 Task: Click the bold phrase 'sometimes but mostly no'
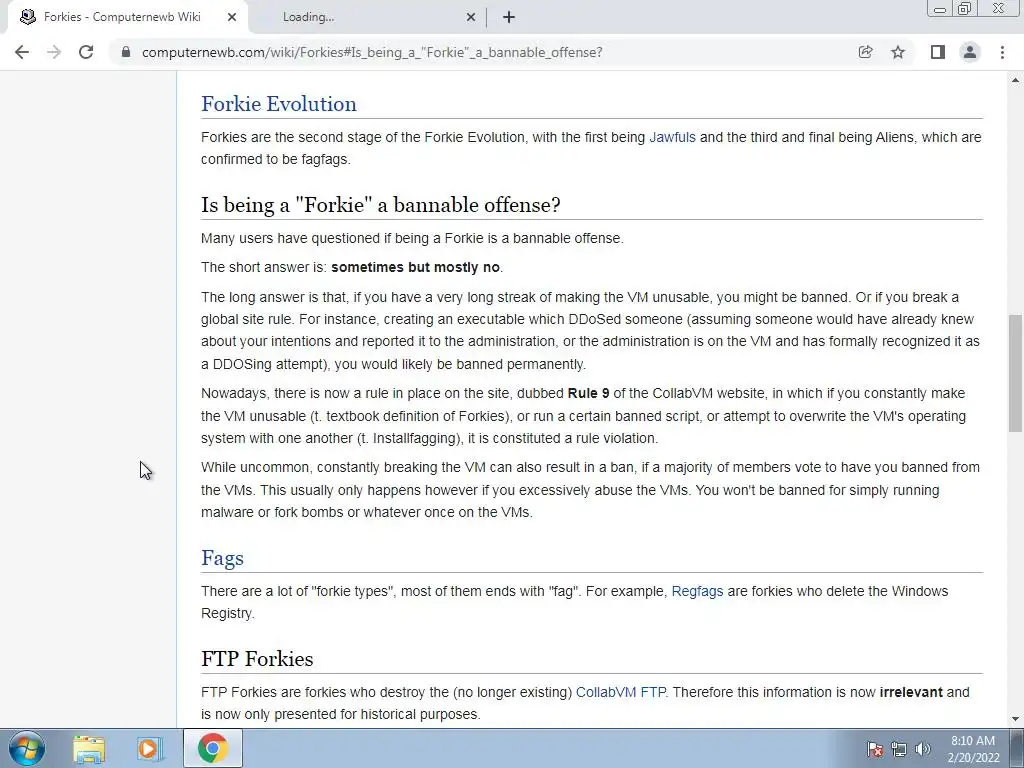415,267
